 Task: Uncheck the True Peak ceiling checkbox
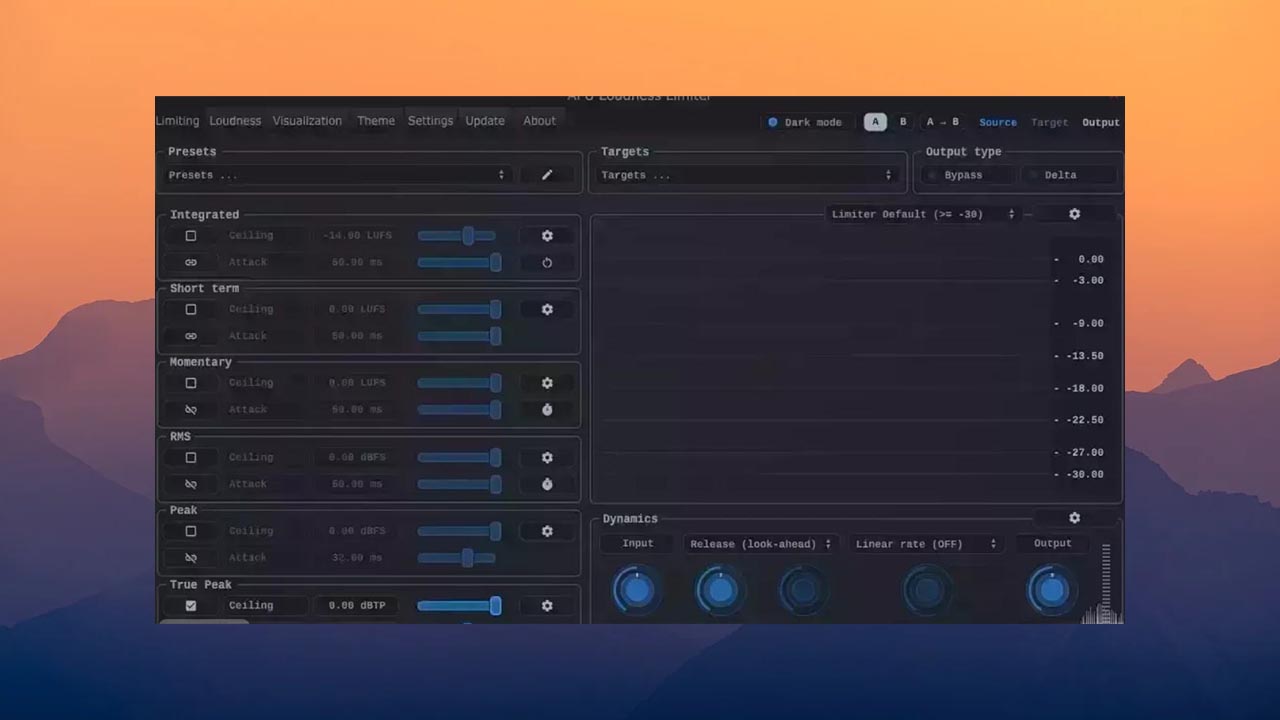(x=190, y=605)
